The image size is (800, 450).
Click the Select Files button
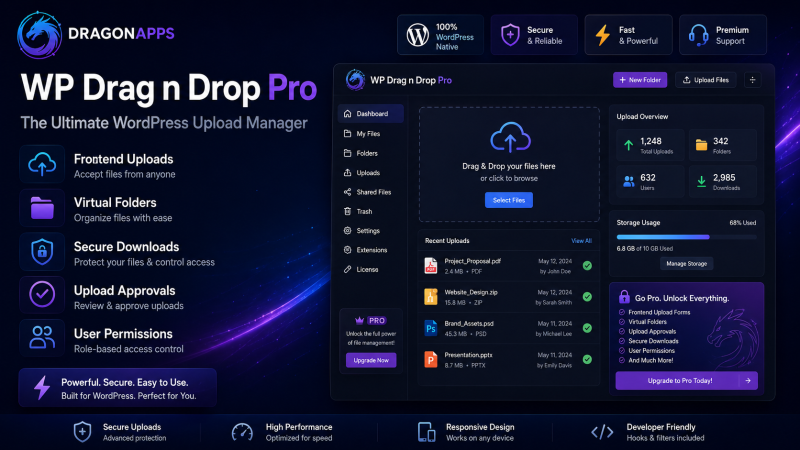tap(509, 200)
